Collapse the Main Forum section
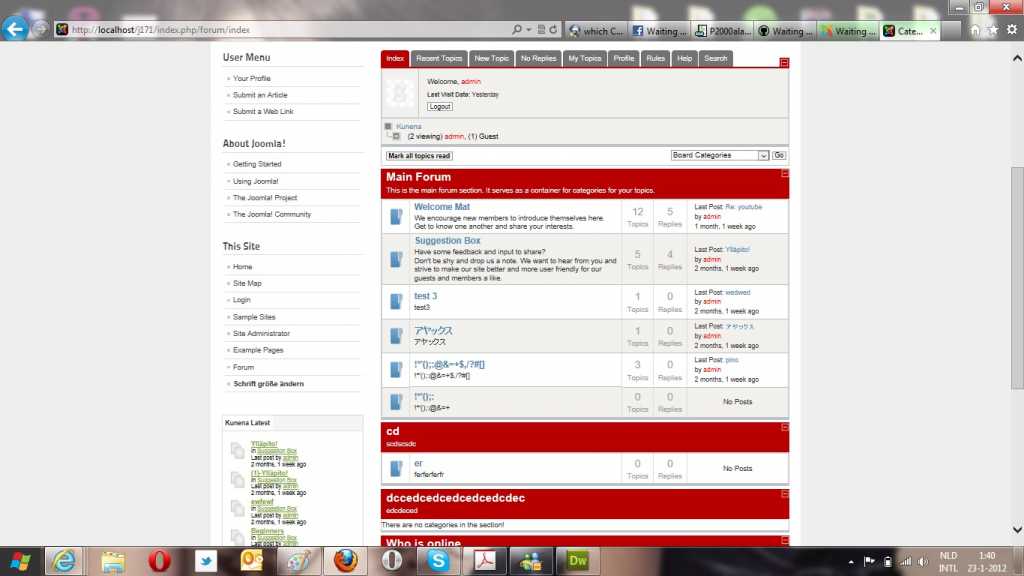The height and width of the screenshot is (576, 1024). 784,174
